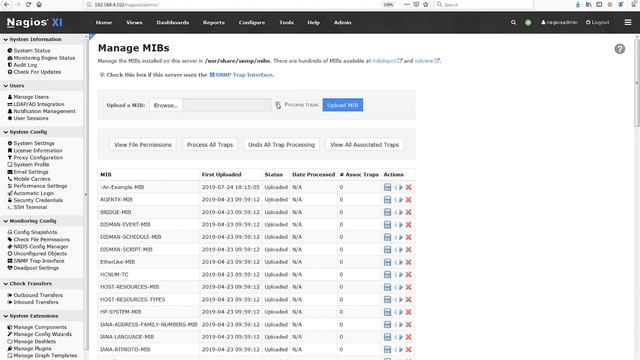The height and width of the screenshot is (360, 640).
Task: Open the Reports menu
Action: pyautogui.click(x=213, y=22)
